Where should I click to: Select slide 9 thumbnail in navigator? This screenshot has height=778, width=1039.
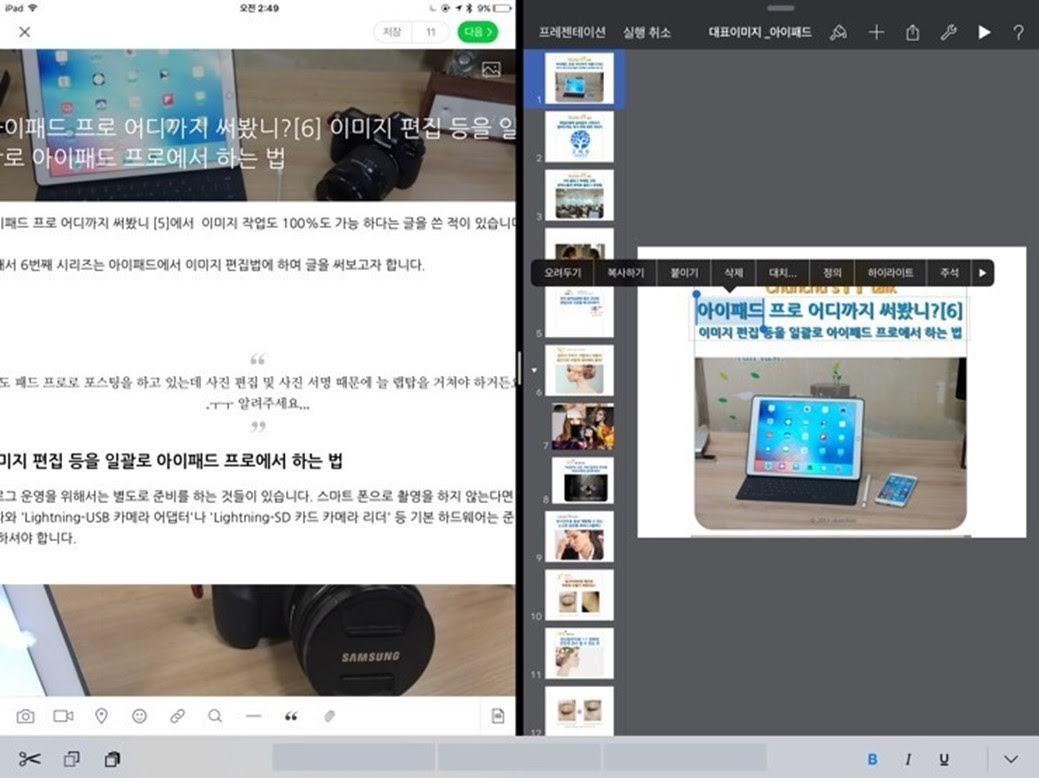578,536
